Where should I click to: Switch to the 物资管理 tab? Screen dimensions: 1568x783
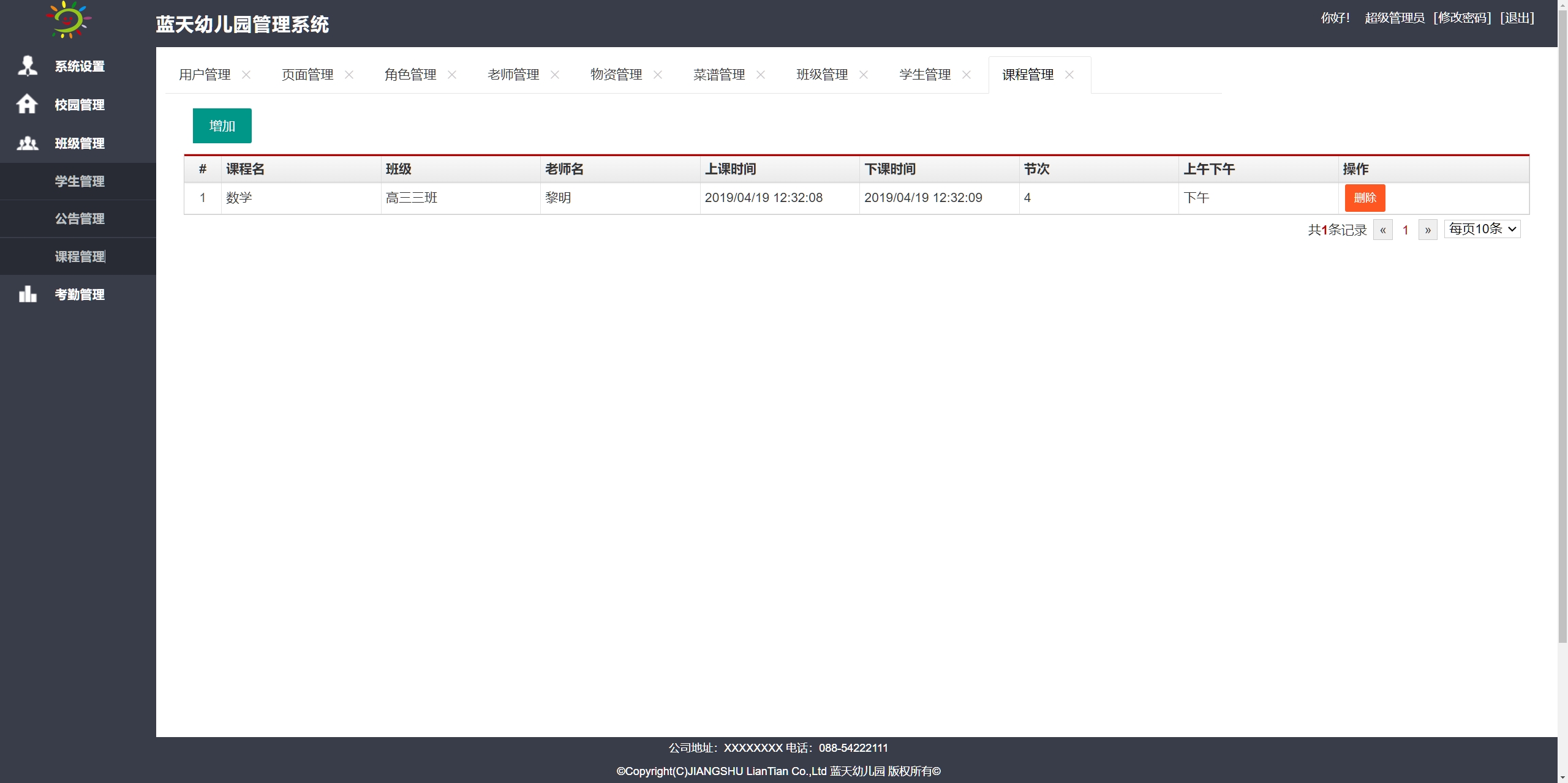616,75
